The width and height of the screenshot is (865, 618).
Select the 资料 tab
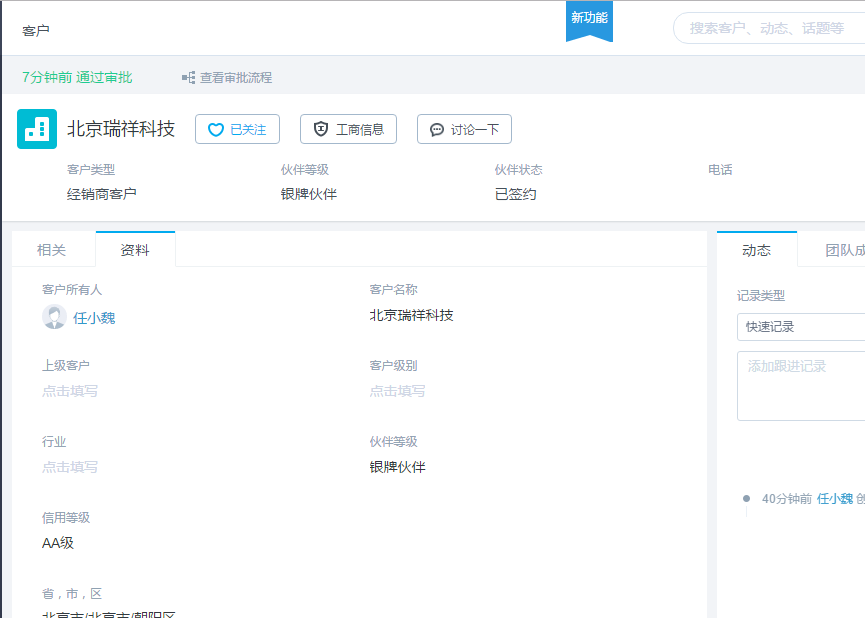click(135, 250)
